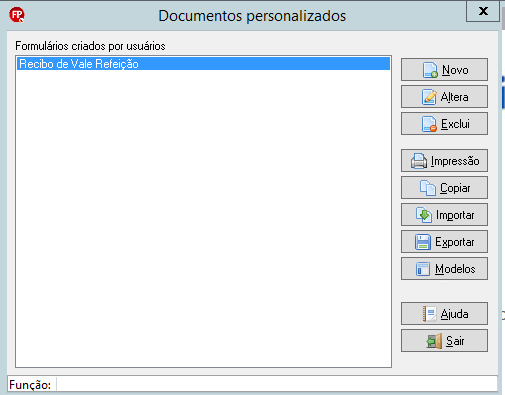Click the empty area of forms list
505x395 pixels.
pos(203,217)
